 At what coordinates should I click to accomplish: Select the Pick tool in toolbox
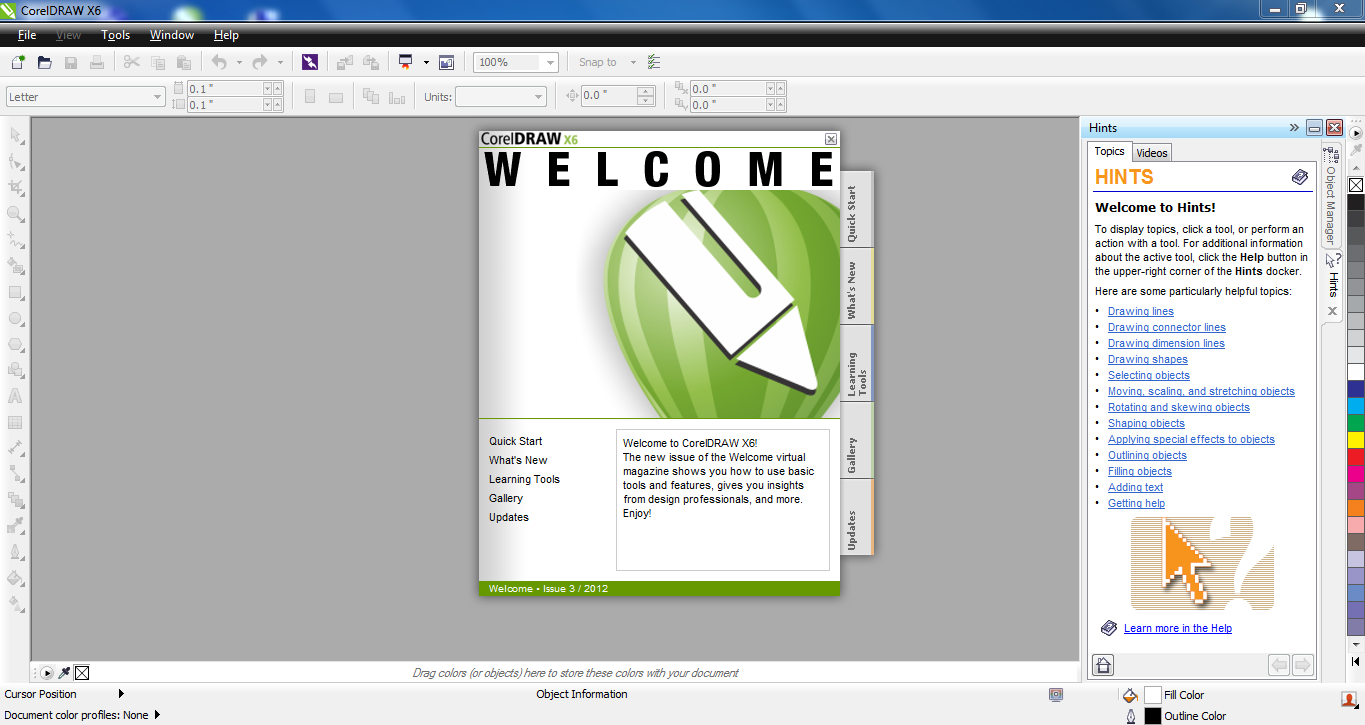[16, 135]
